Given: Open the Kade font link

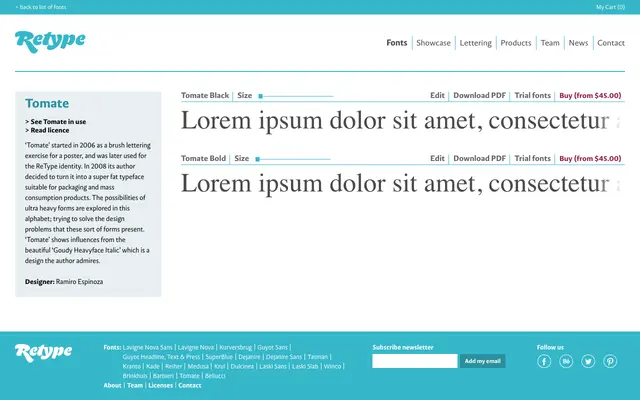Looking at the screenshot, I should coord(153,366).
